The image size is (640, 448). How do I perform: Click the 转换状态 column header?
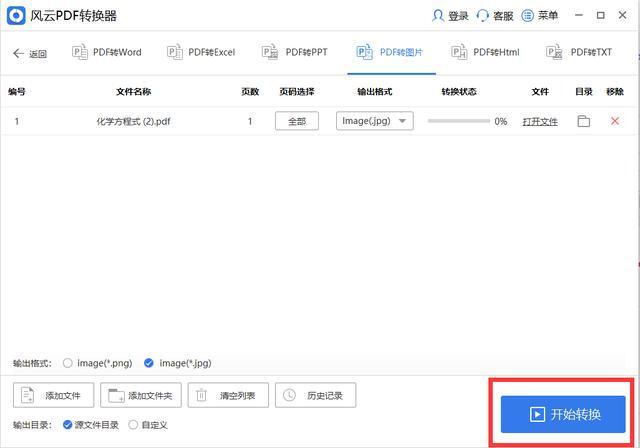tap(459, 92)
